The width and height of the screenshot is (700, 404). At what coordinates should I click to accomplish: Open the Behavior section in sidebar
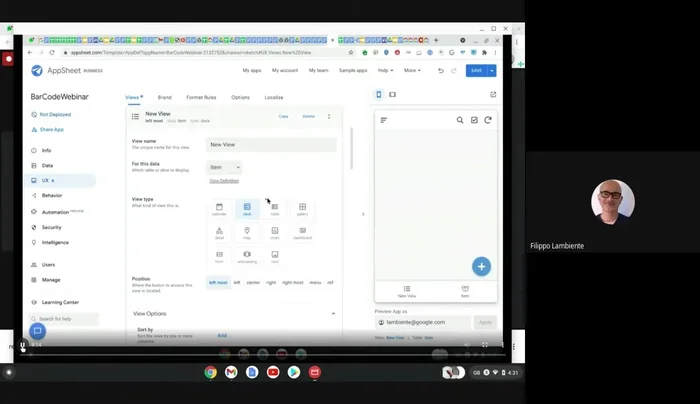(x=52, y=196)
